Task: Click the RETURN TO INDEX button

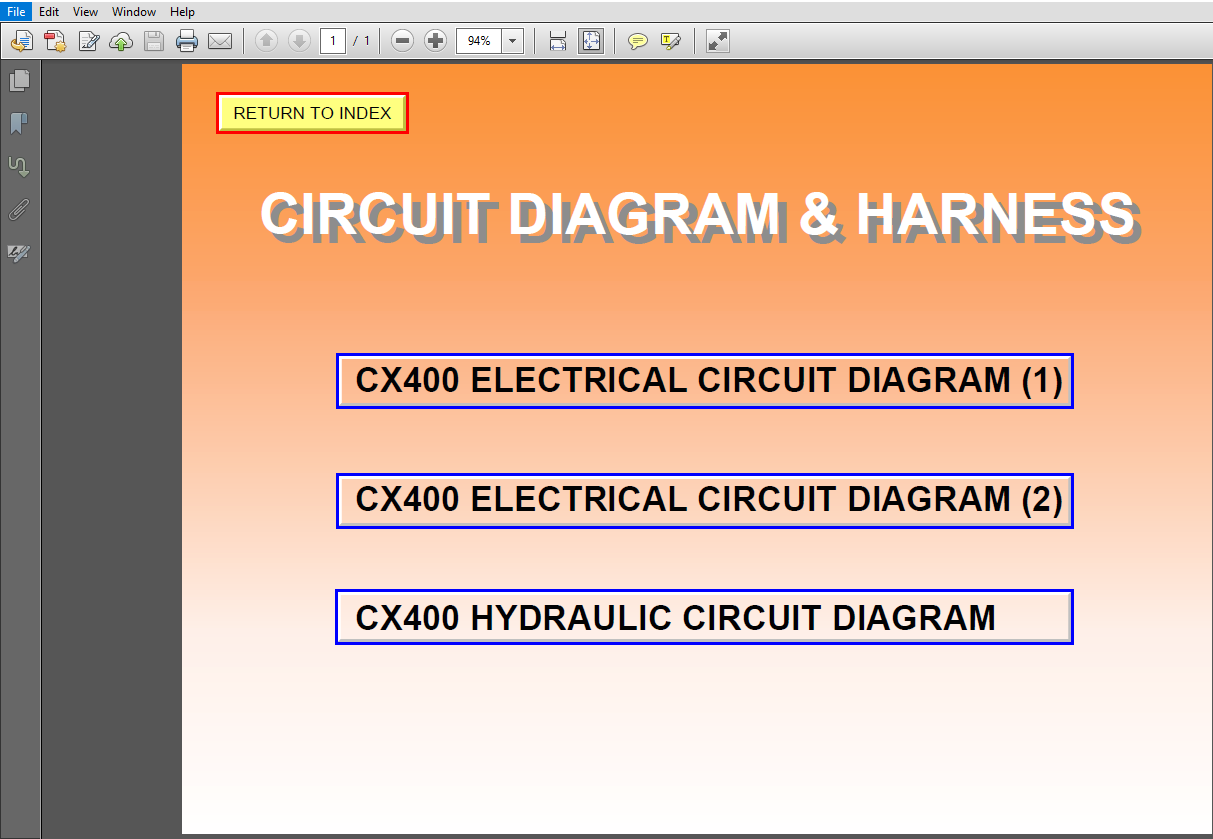Action: [312, 113]
